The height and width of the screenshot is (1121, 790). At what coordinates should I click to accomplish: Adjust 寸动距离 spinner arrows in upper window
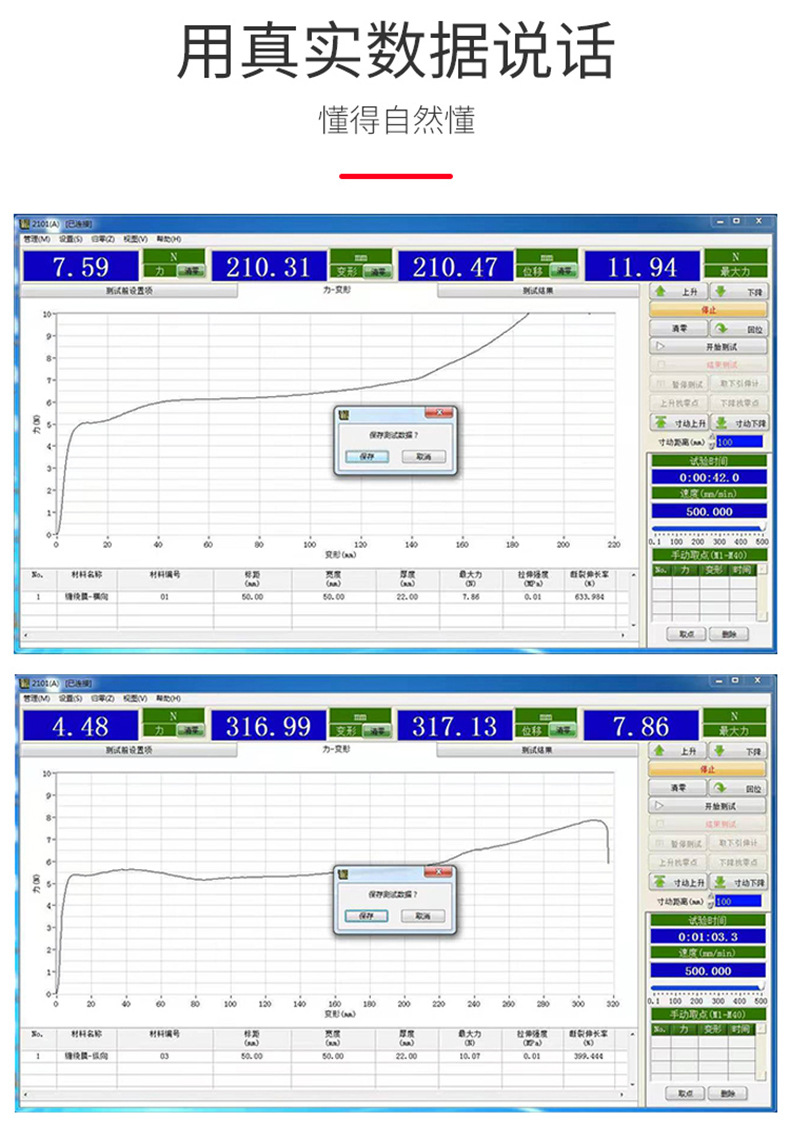tap(712, 441)
